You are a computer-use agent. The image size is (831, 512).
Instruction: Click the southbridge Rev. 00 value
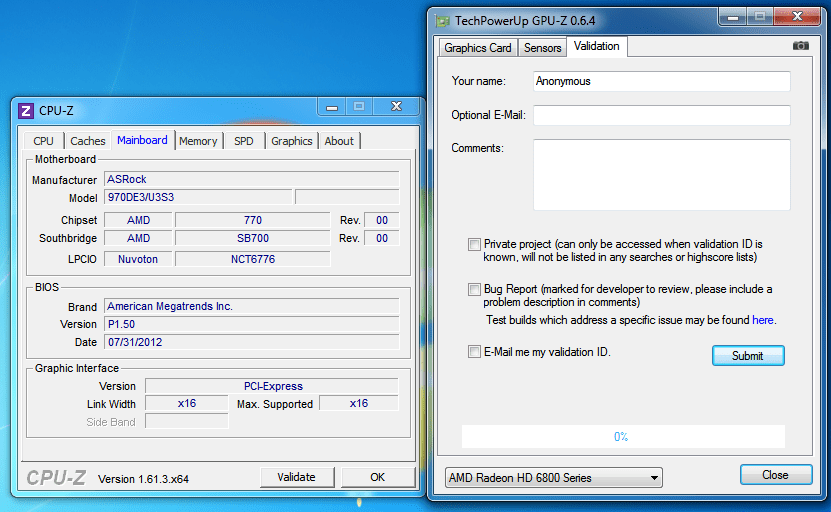point(382,238)
